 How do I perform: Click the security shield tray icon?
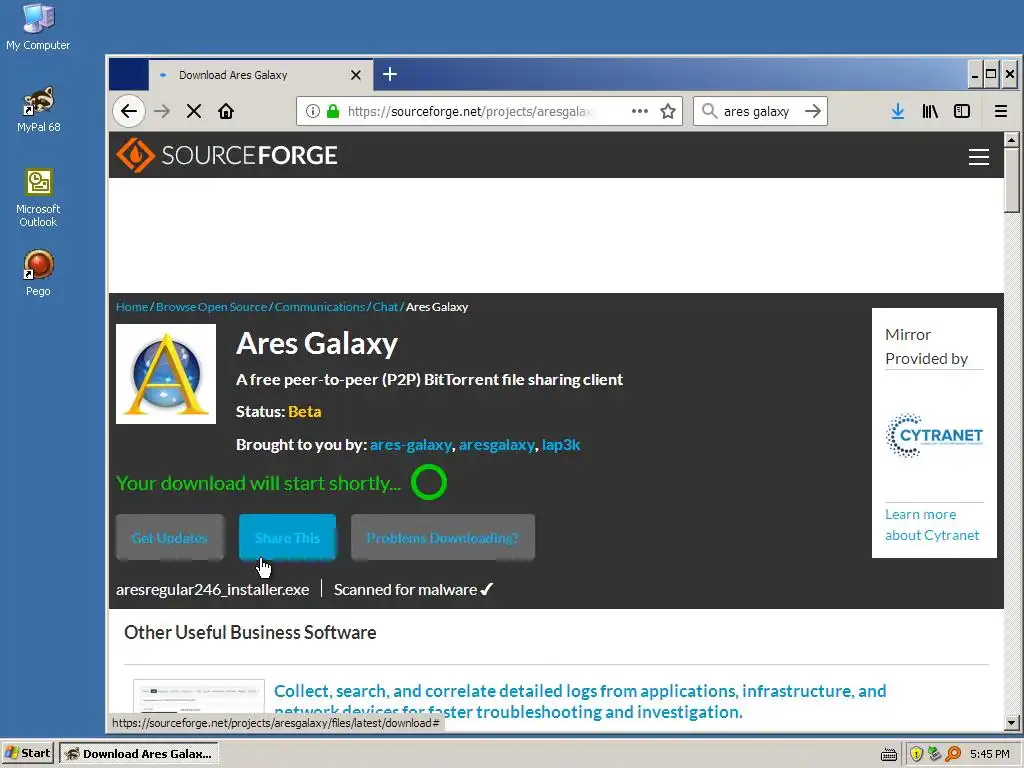point(916,754)
